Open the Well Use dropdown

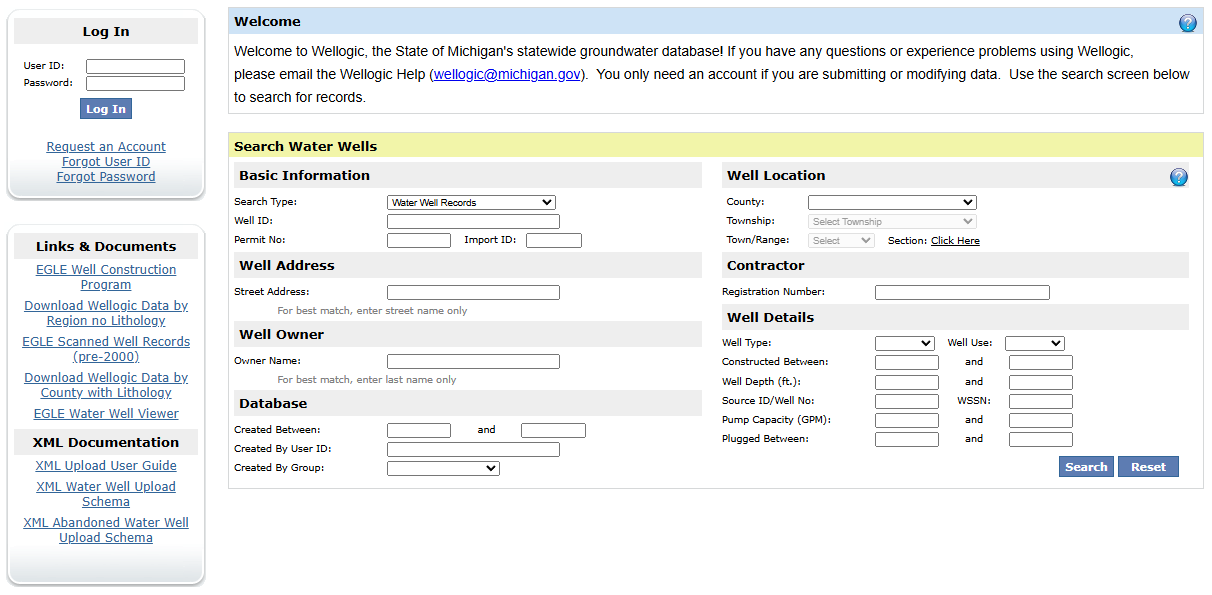1034,343
